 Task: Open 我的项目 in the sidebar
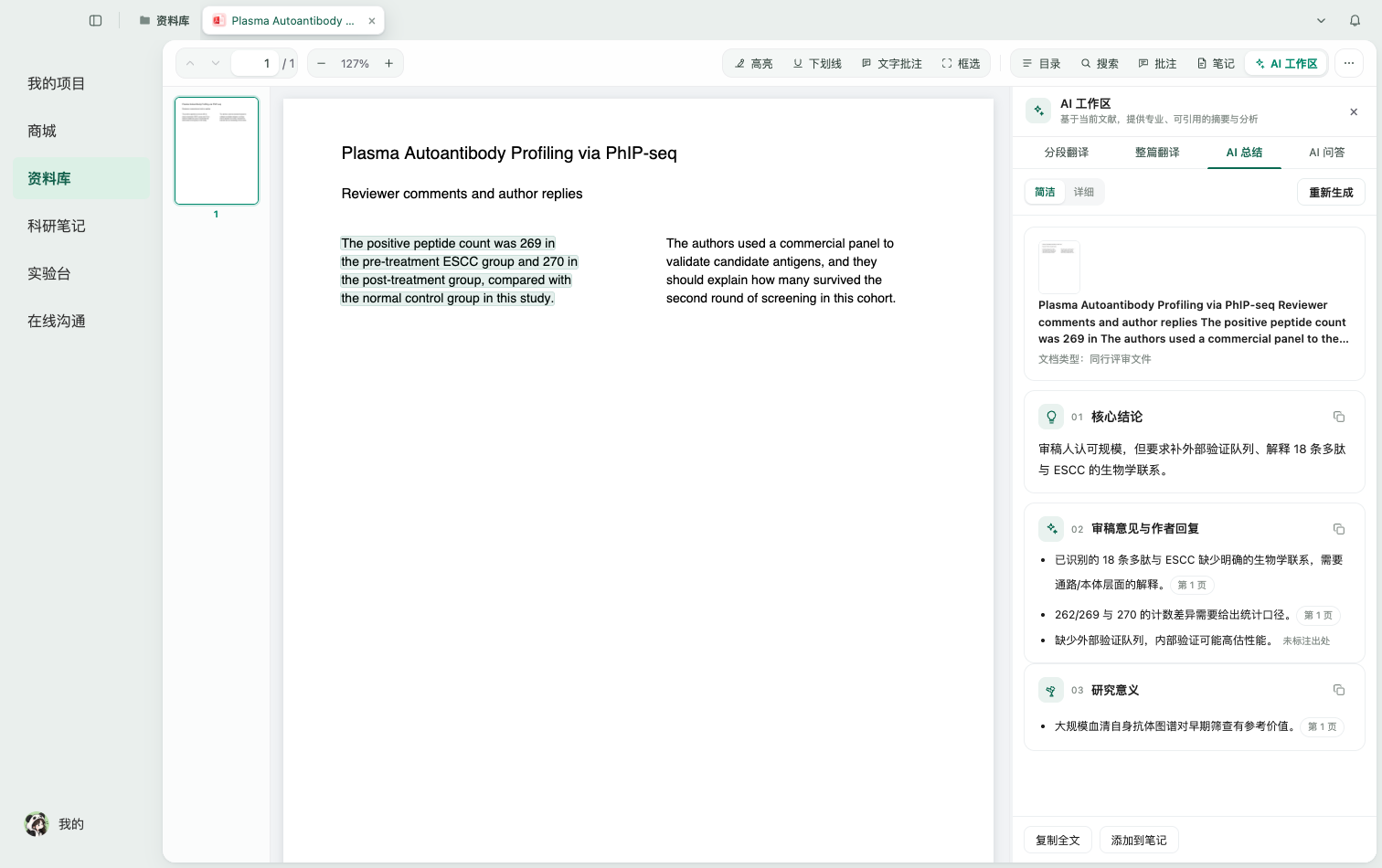coord(81,83)
